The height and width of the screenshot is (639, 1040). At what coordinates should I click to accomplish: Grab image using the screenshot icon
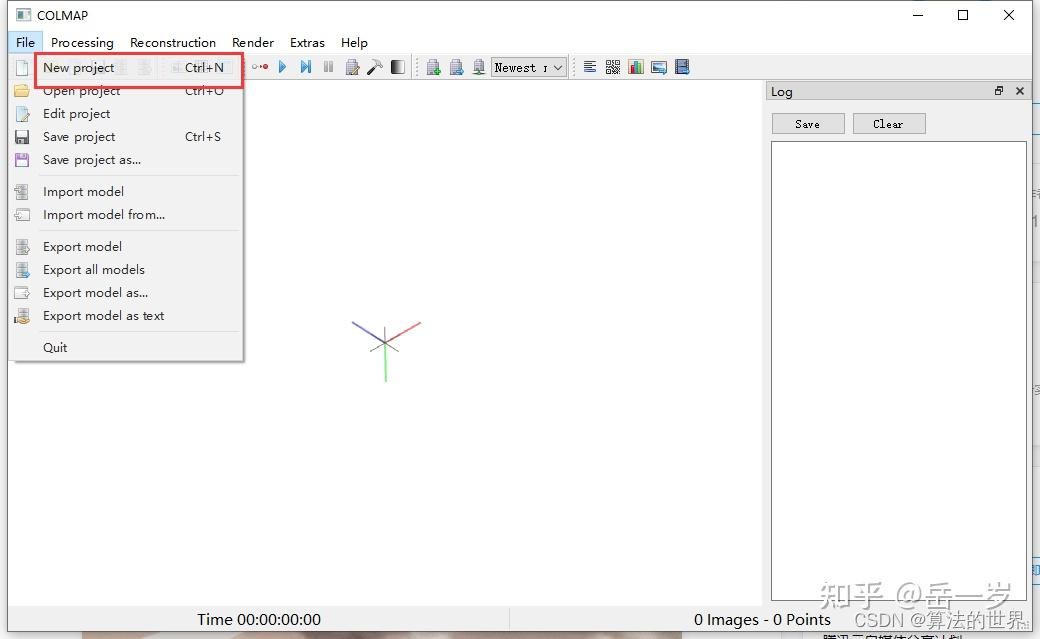pos(659,67)
